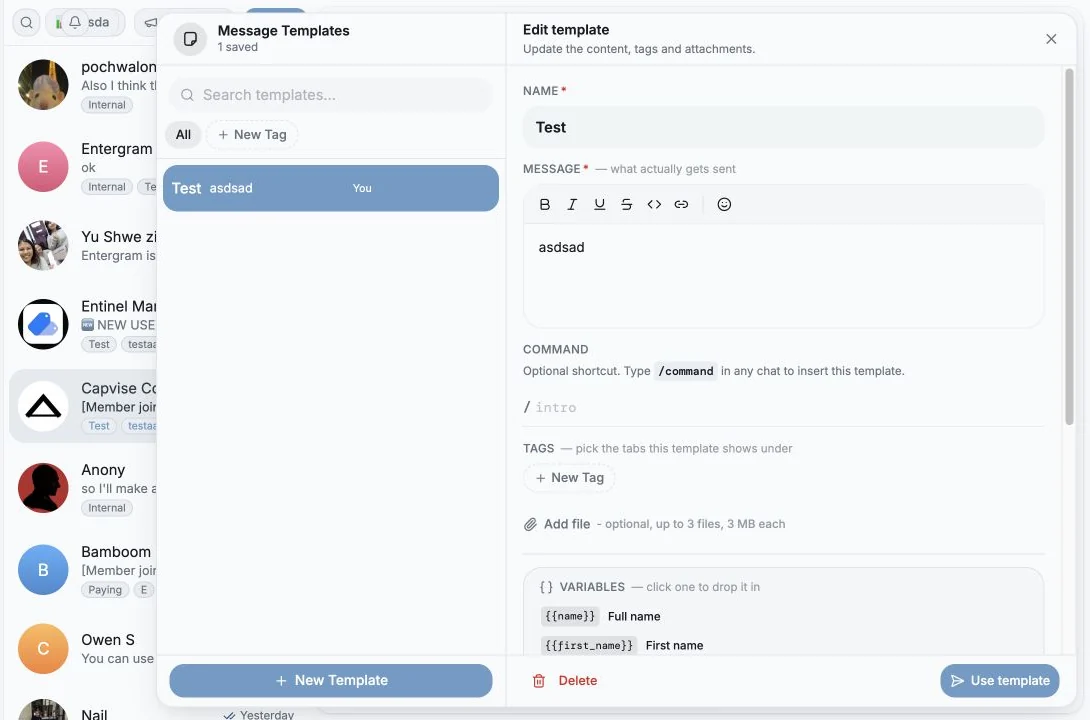This screenshot has width=1090, height=720.
Task: Open Capvise chat avatar
Action: [43, 407]
